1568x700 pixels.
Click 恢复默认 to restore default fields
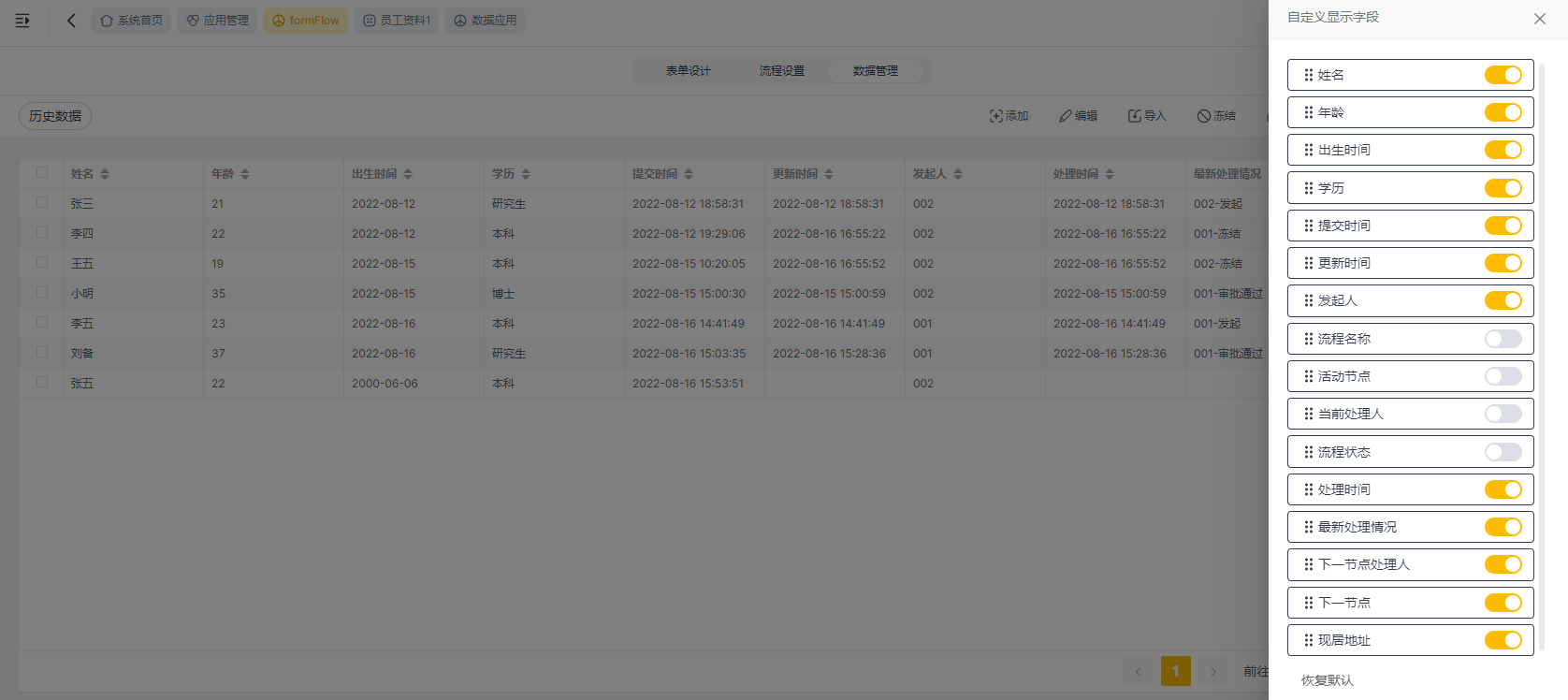1328,680
